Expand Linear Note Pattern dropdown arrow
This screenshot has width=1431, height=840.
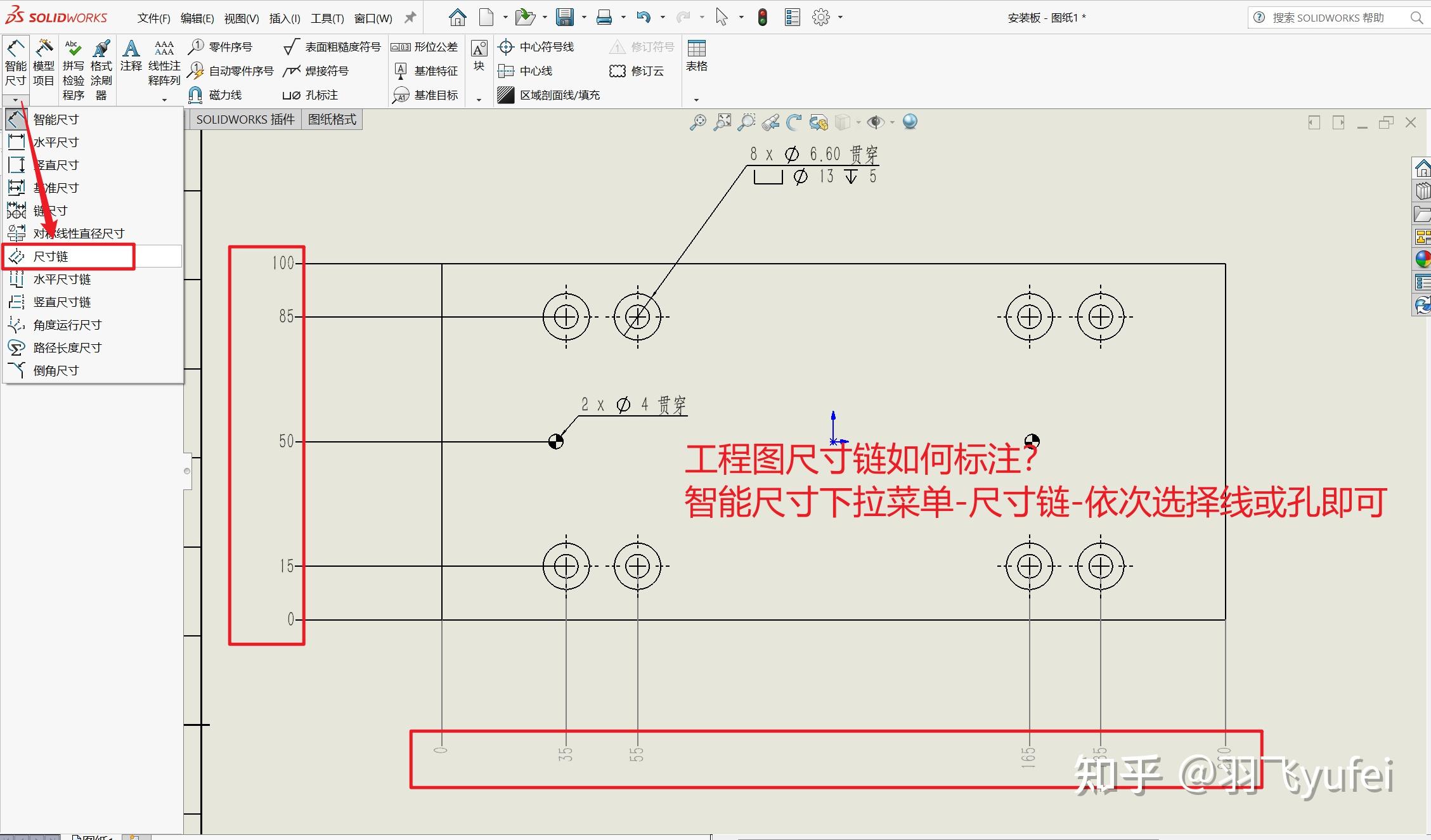click(x=164, y=100)
